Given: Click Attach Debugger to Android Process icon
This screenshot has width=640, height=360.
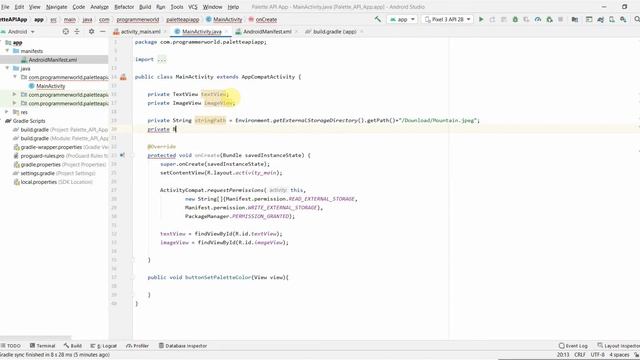Looking at the screenshot, I should pyautogui.click(x=549, y=19).
